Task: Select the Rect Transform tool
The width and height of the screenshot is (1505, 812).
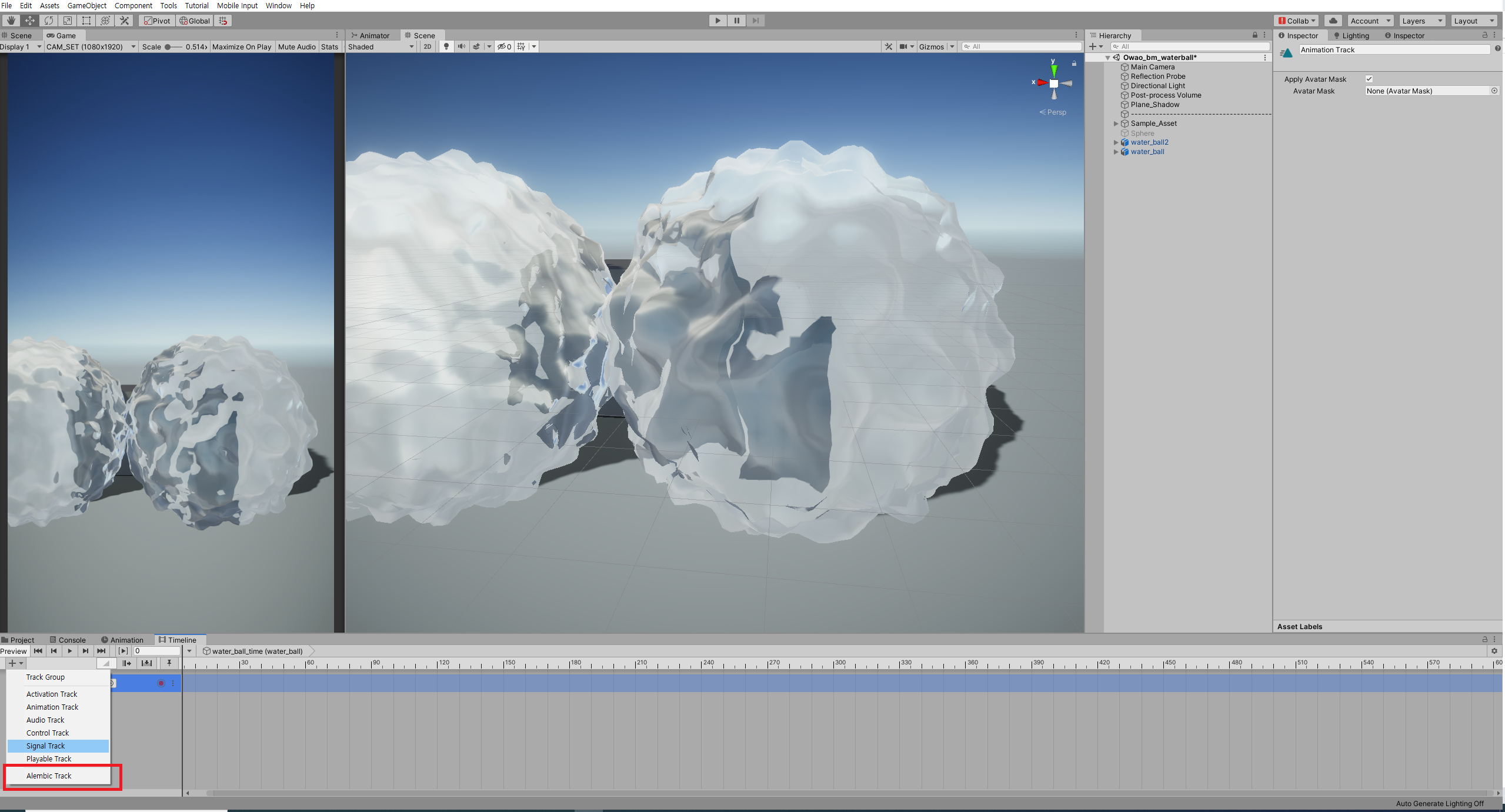Action: click(86, 21)
